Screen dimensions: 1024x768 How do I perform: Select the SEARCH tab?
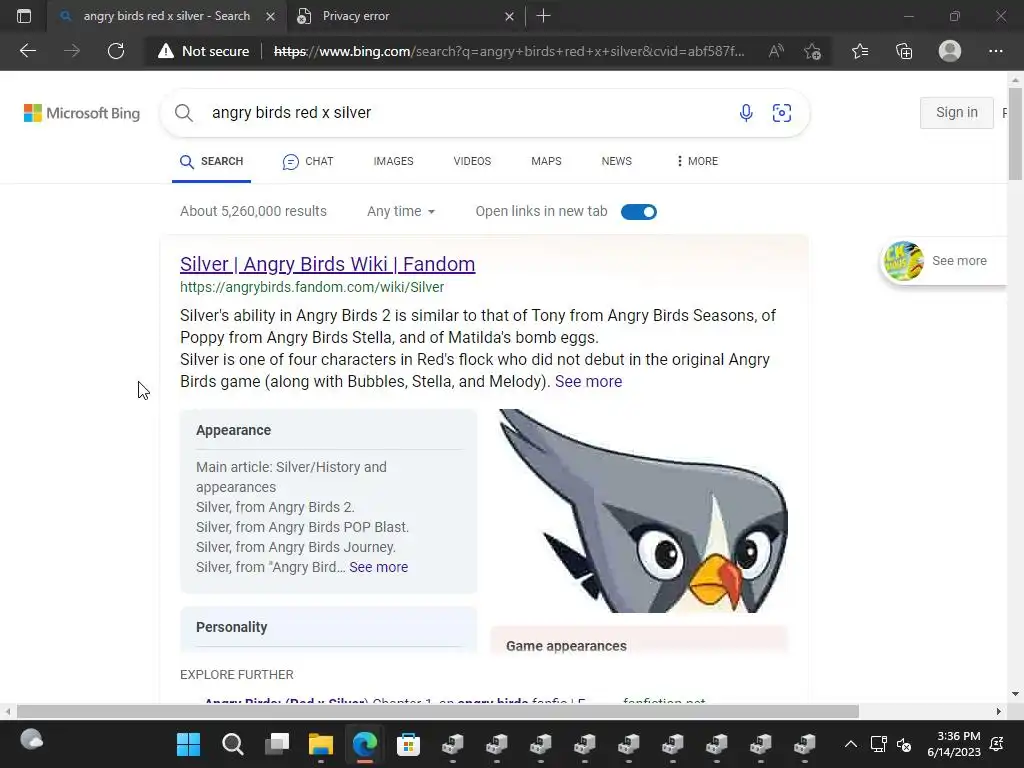tap(212, 161)
